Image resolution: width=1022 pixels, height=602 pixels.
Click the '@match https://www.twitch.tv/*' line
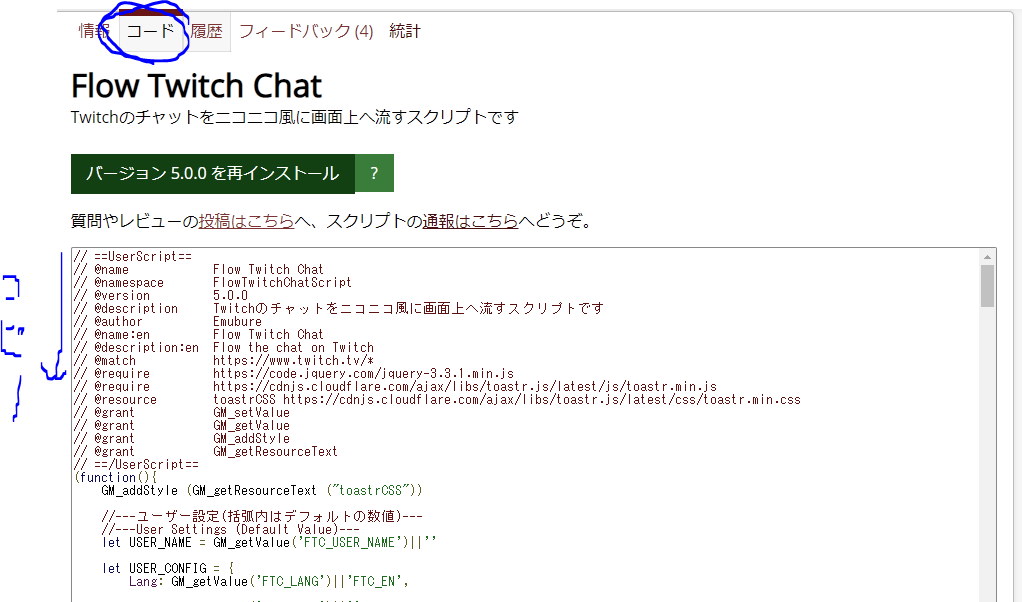[x=224, y=361]
